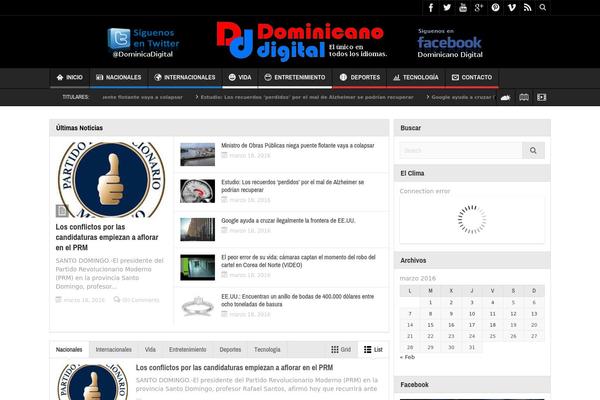Click the Síguenos en facebook banner

(450, 43)
